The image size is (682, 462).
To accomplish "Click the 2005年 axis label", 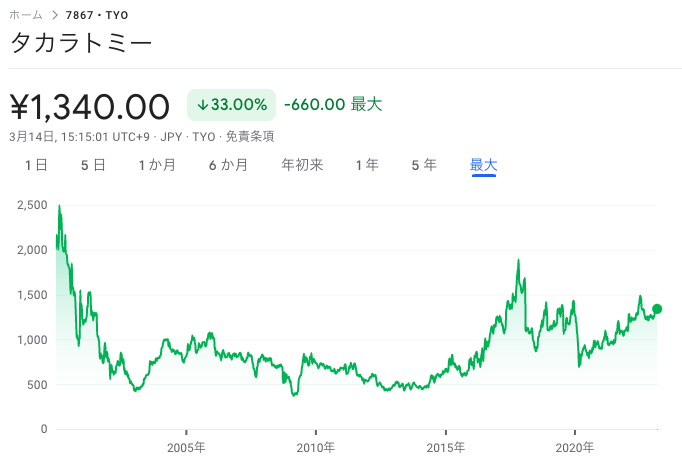I will tap(186, 447).
